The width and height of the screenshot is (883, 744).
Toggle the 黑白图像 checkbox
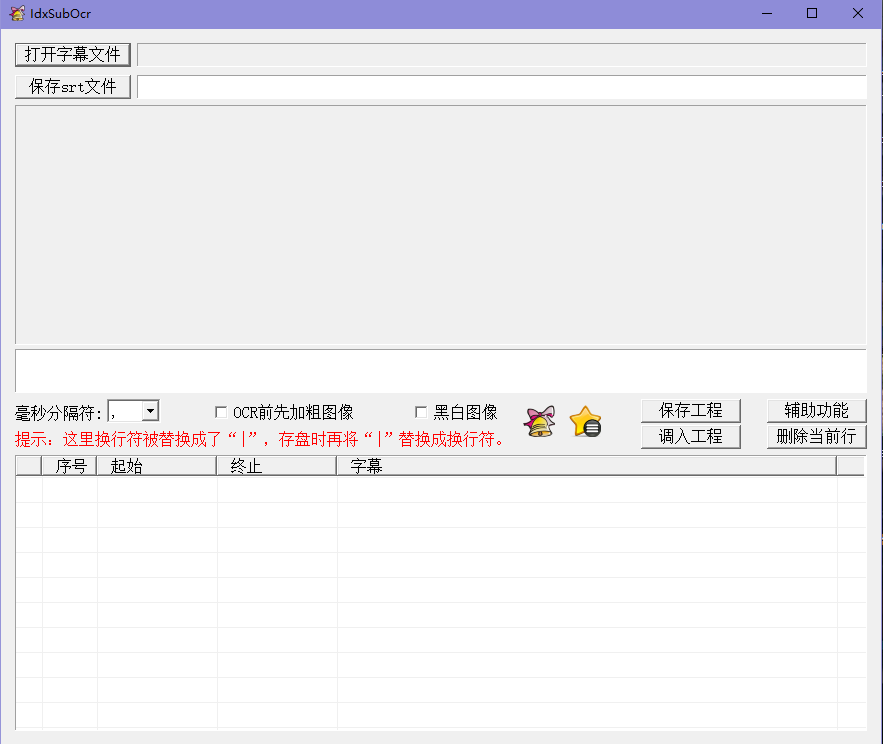pos(421,412)
